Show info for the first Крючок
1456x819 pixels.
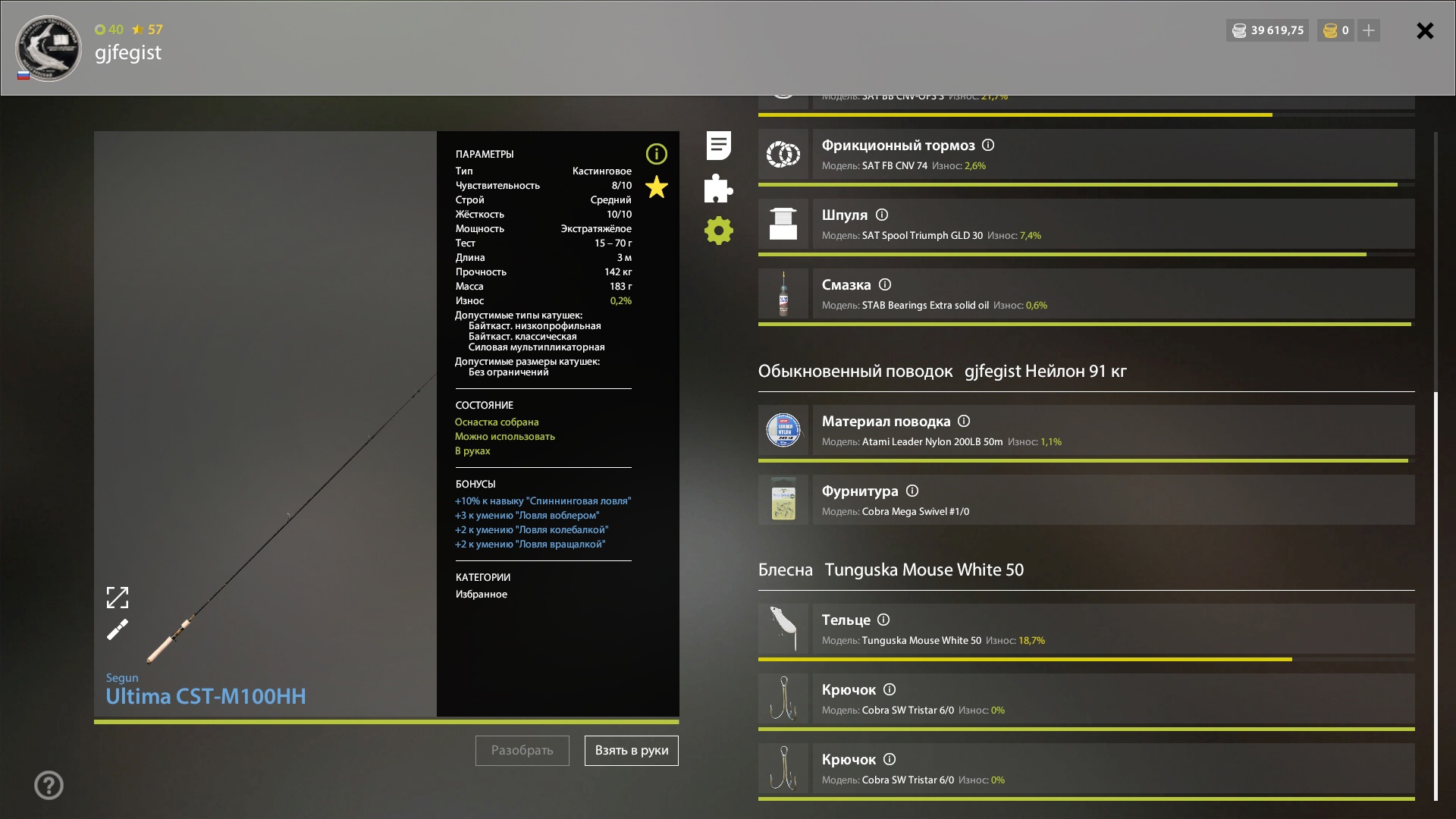[x=890, y=689]
